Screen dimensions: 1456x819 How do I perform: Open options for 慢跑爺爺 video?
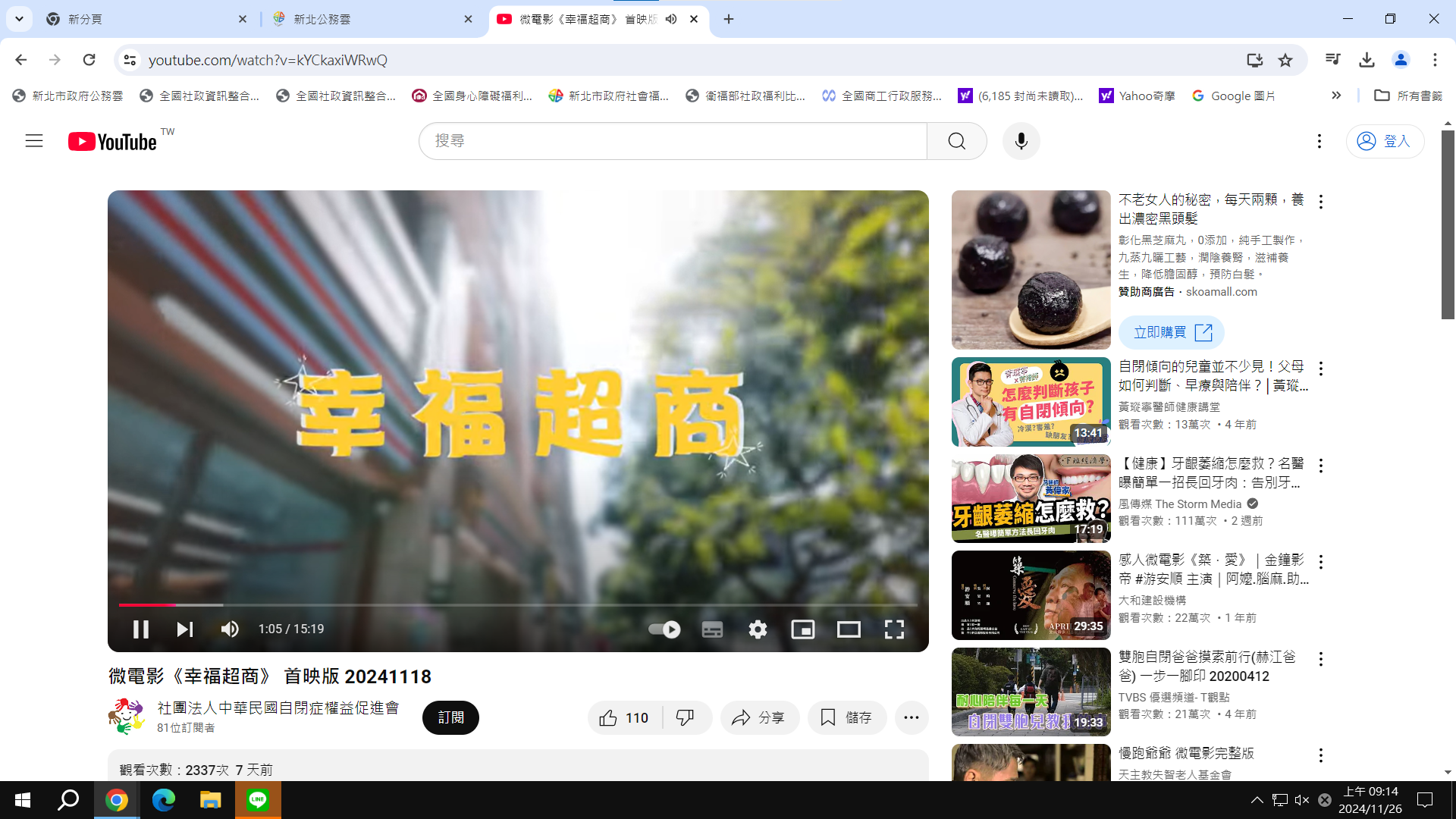coord(1321,755)
